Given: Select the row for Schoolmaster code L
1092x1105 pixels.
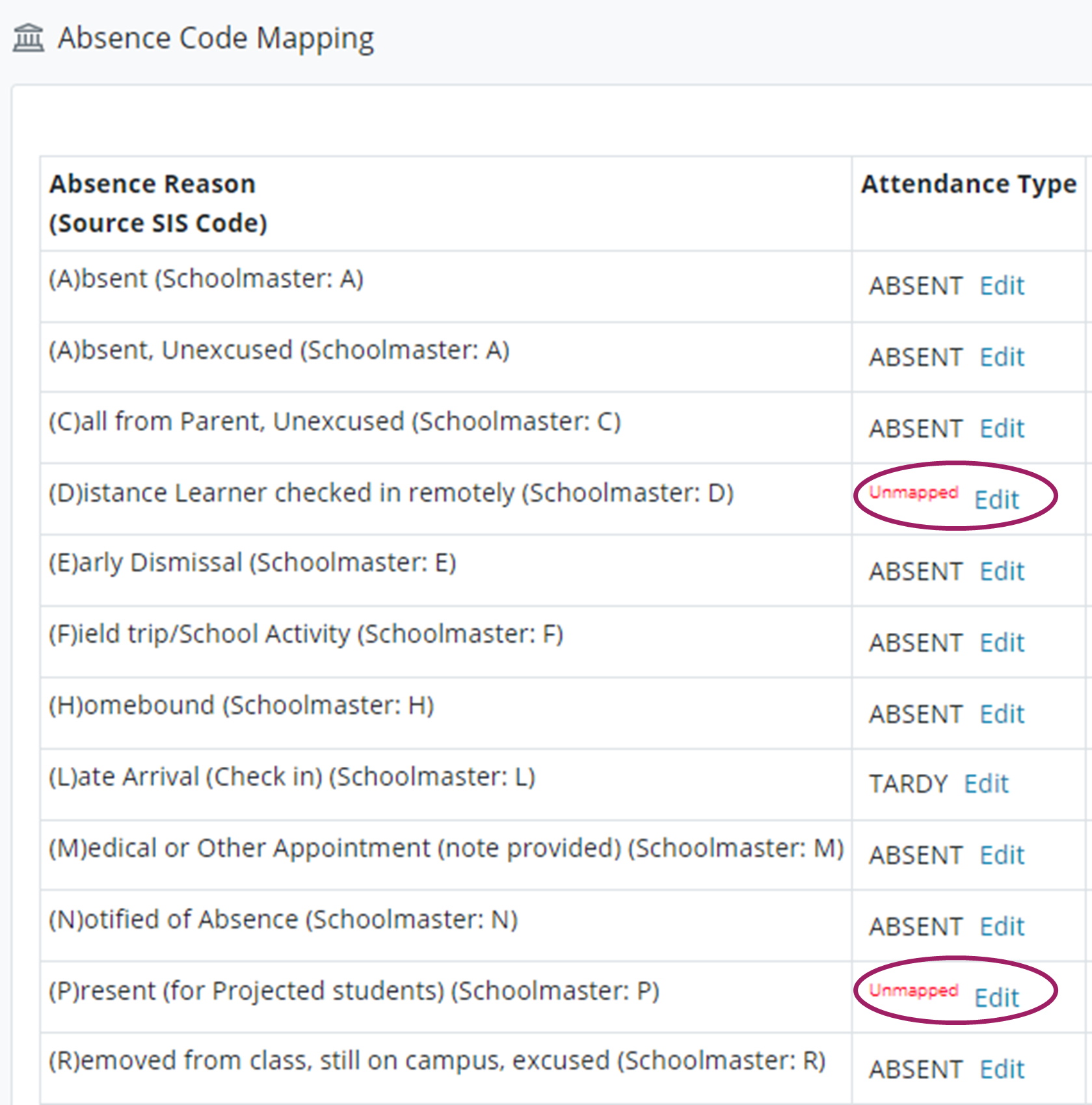Looking at the screenshot, I should 291,776.
